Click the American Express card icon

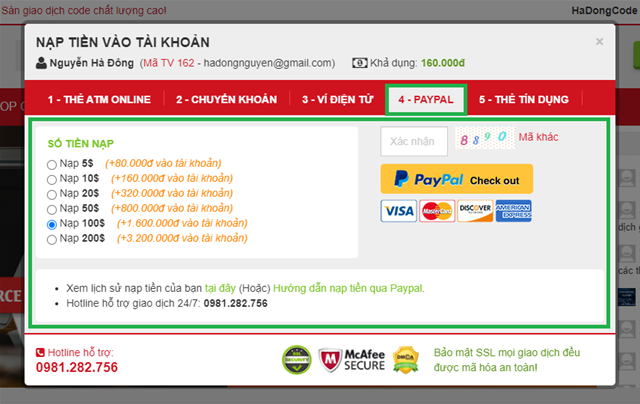tap(513, 211)
